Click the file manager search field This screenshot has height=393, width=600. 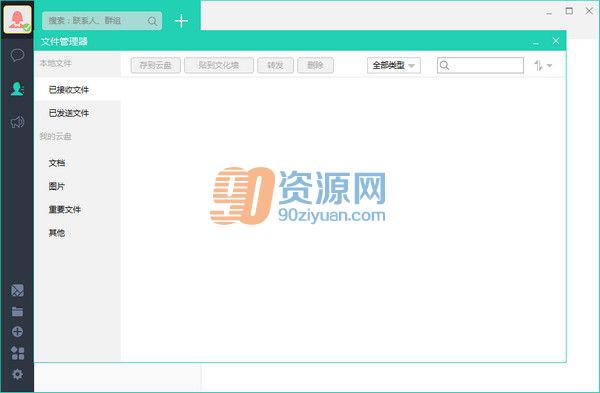[x=480, y=65]
